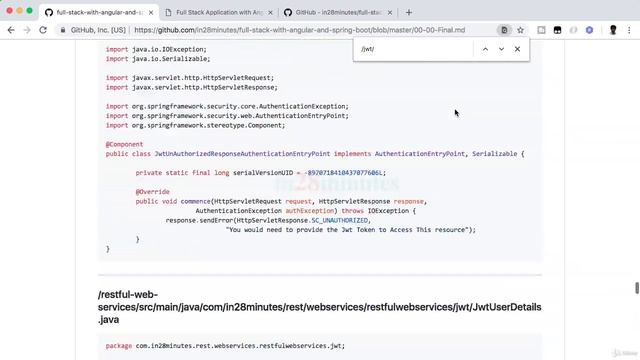640x360 pixels.
Task: Open the Chrome three-dot menu
Action: [629, 30]
